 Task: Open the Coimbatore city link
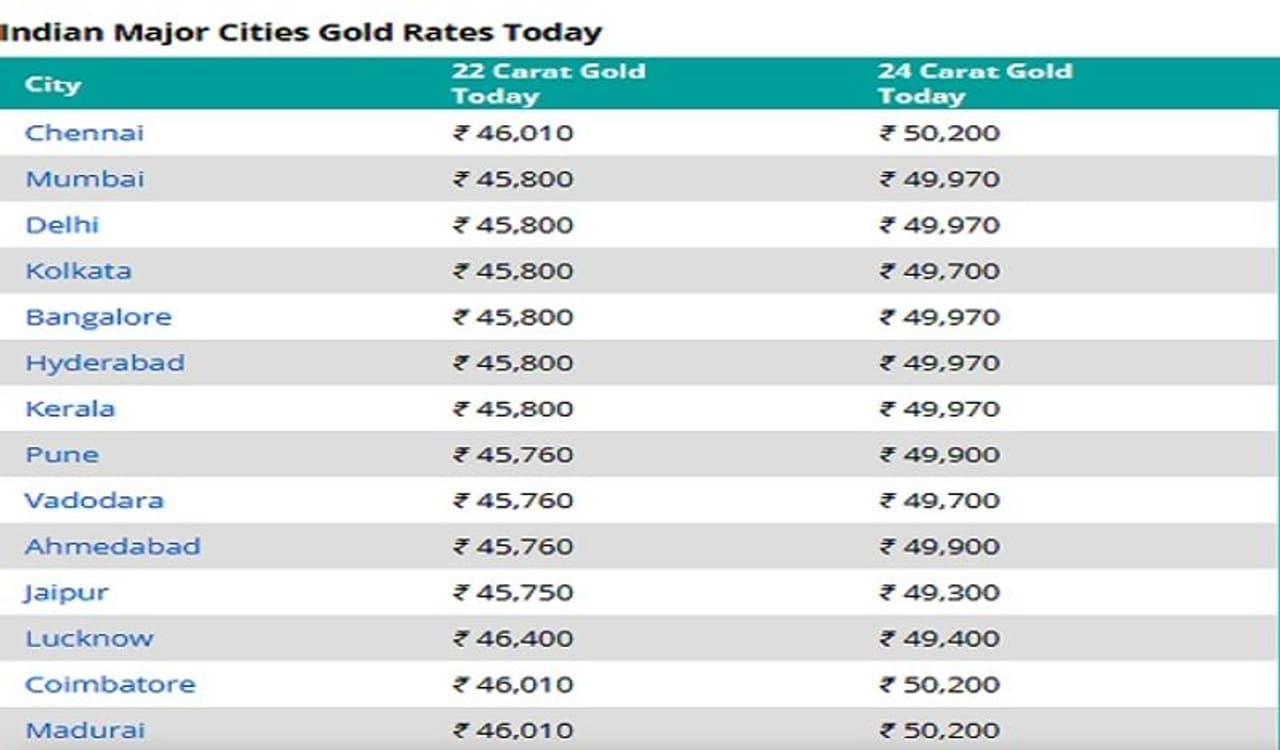(x=110, y=684)
